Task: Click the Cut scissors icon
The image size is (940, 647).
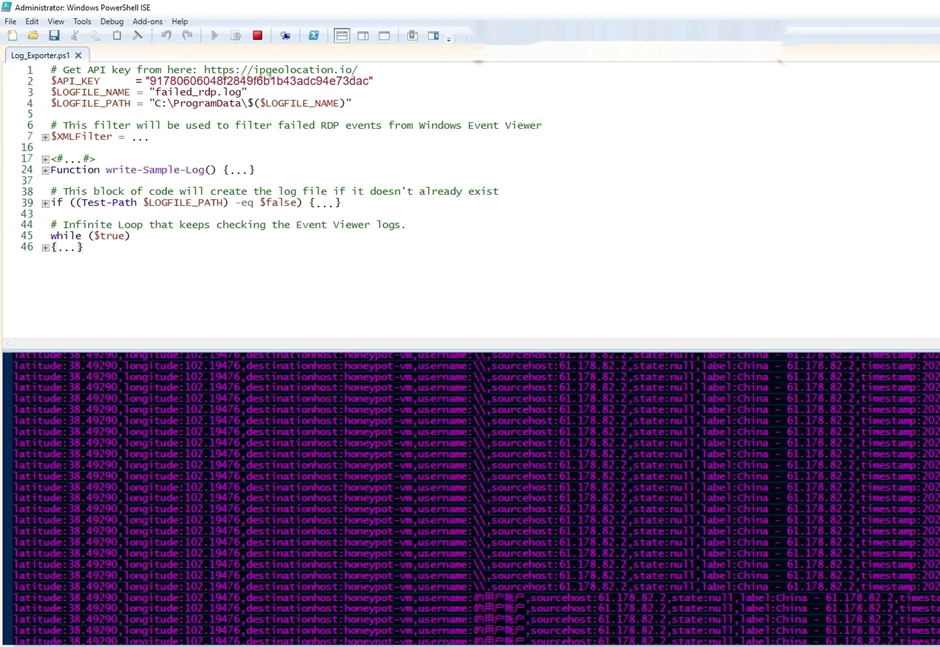Action: [x=75, y=35]
